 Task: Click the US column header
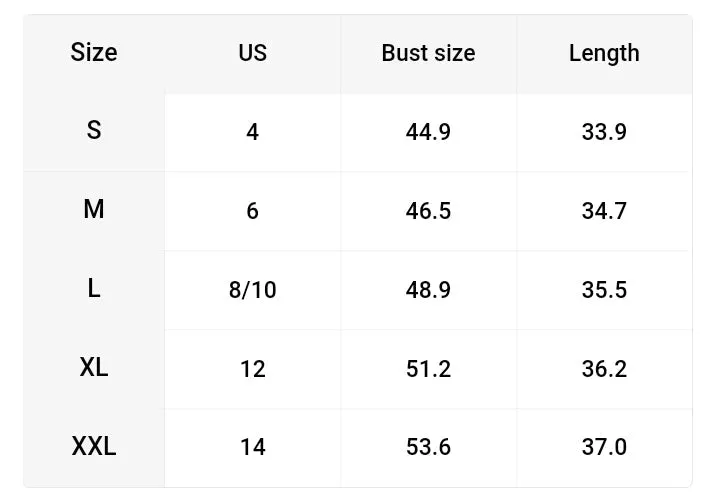pos(253,53)
